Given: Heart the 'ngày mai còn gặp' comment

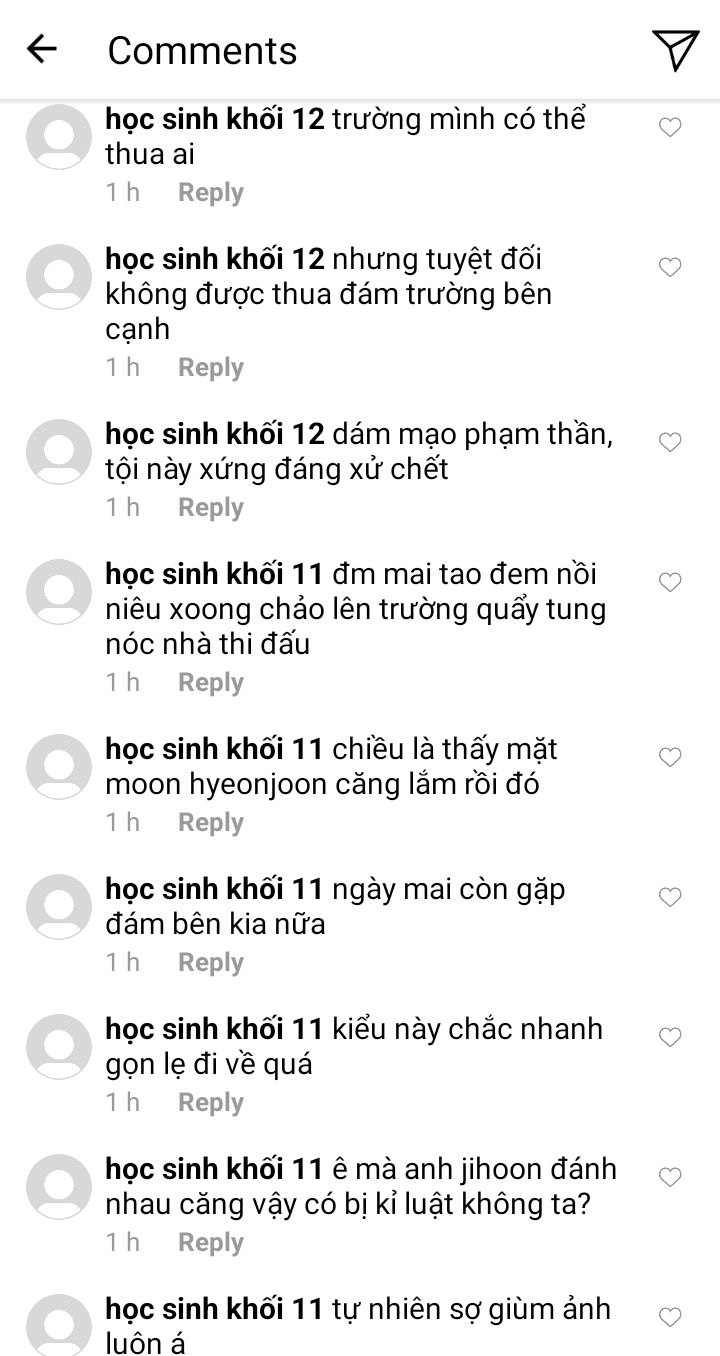Looking at the screenshot, I should 670,897.
